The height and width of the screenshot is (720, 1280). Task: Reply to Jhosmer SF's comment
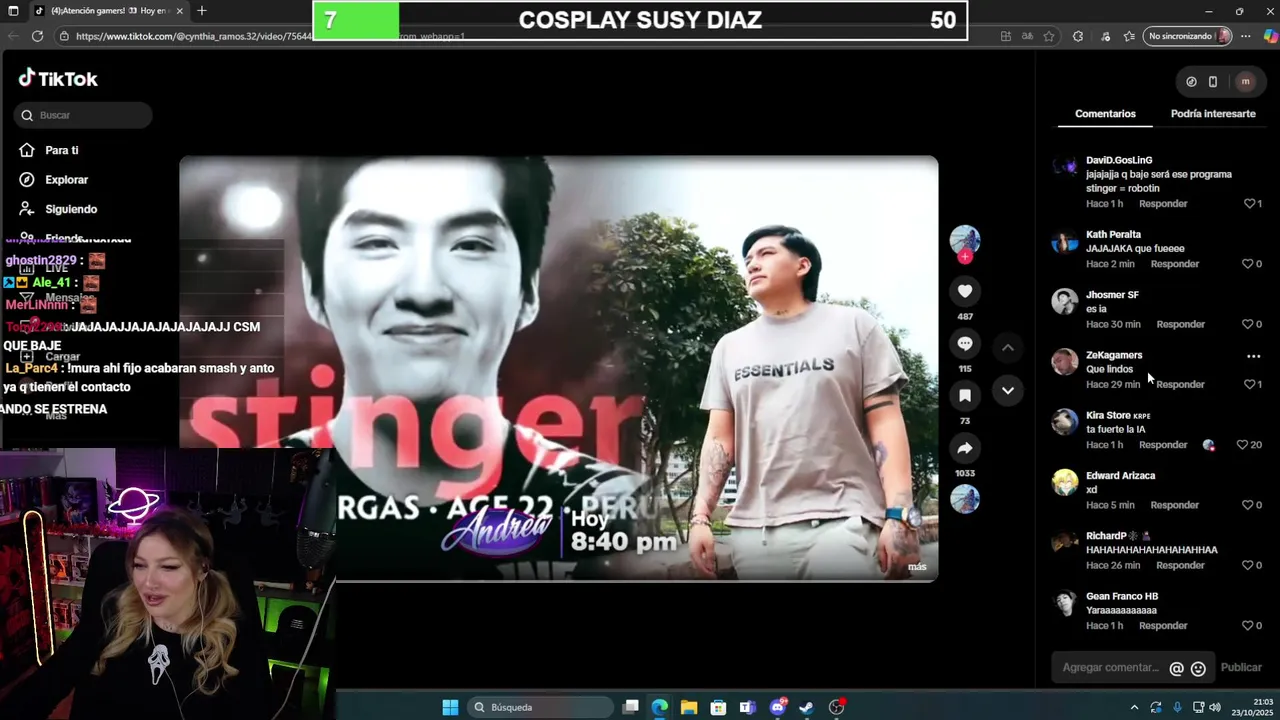pos(1181,324)
